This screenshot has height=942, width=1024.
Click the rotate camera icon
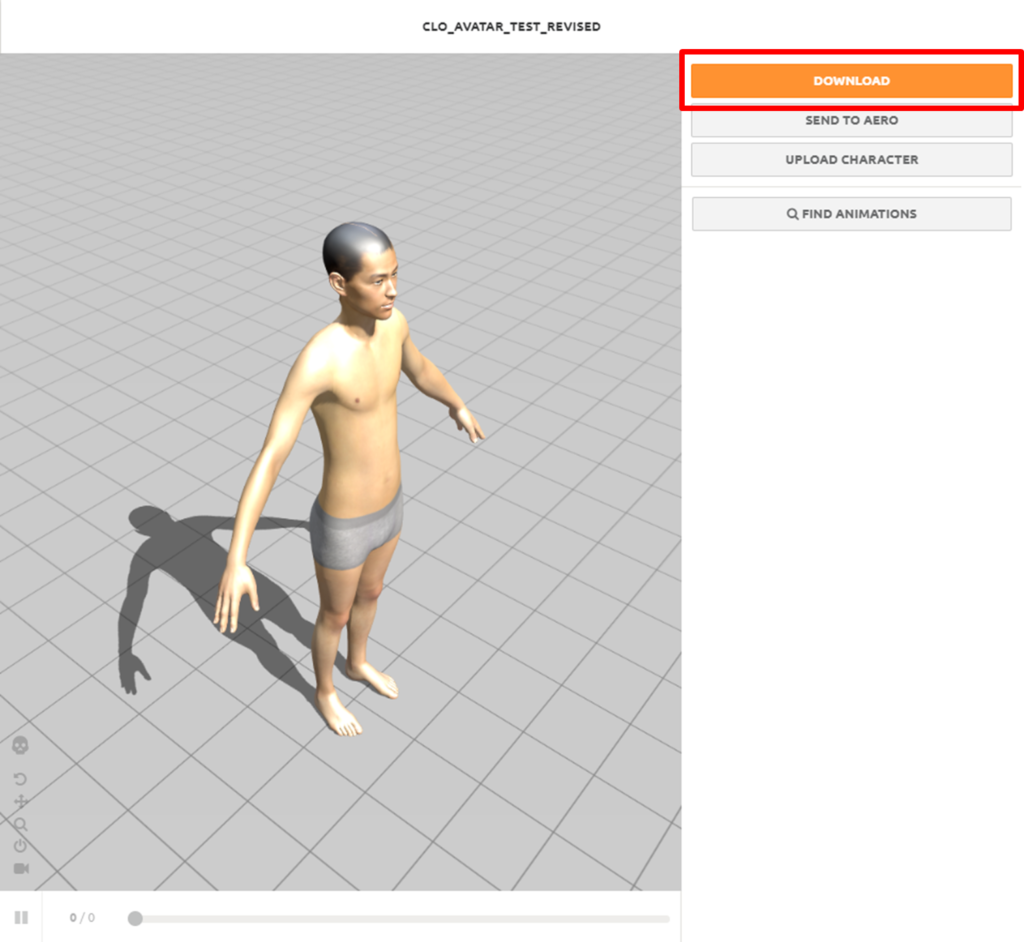pos(20,779)
